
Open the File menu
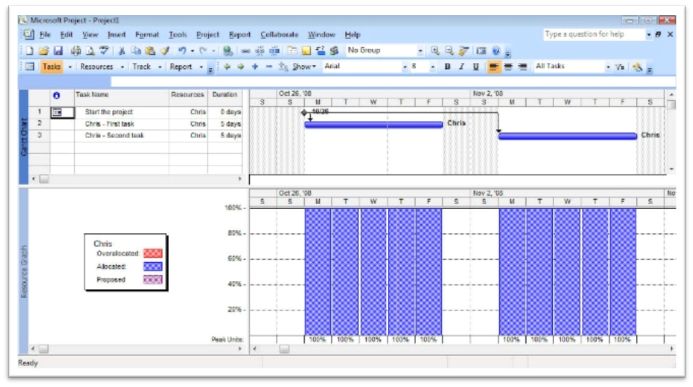pyautogui.click(x=45, y=34)
